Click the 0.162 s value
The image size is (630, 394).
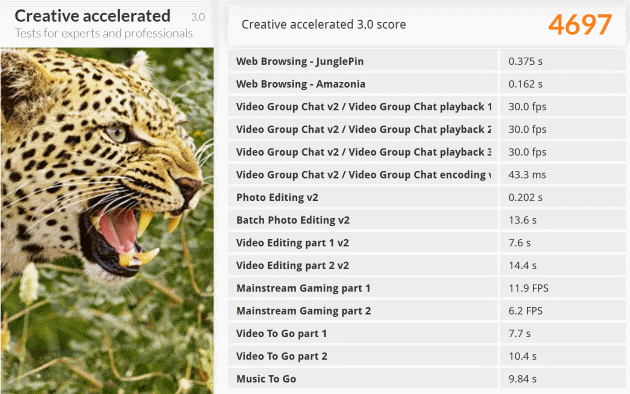click(525, 84)
